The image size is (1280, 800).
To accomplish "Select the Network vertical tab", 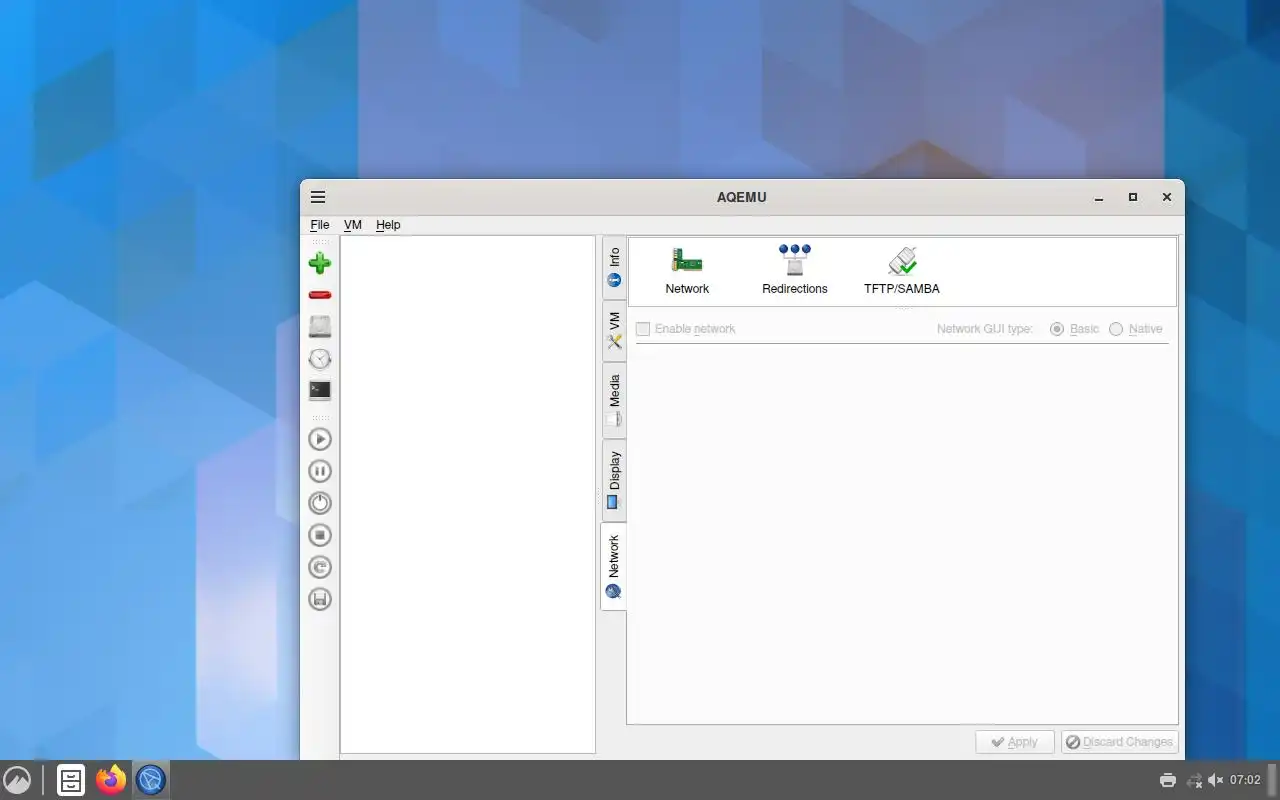I will (x=614, y=567).
